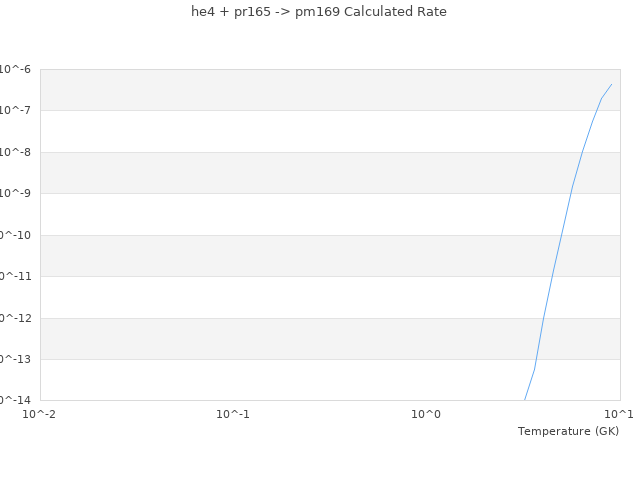The height and width of the screenshot is (480, 640).
Task: Click the 10^-8 y-axis tick label
Action: [x=15, y=152]
